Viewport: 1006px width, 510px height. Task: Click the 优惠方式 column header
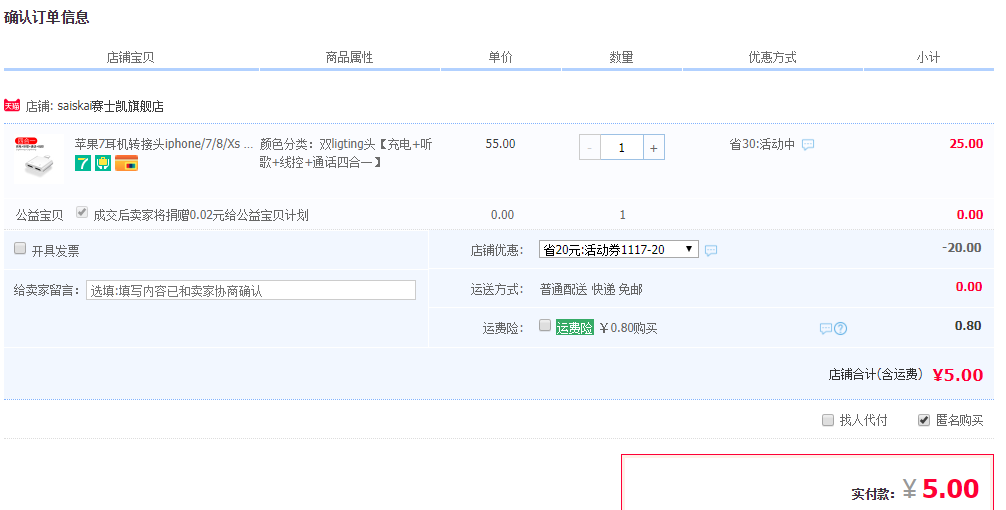point(772,57)
